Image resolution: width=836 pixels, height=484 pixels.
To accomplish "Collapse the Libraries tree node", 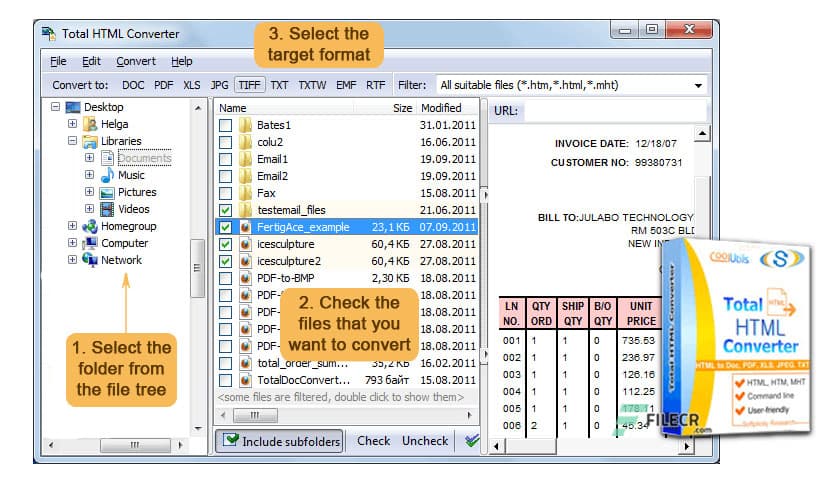I will [x=73, y=141].
